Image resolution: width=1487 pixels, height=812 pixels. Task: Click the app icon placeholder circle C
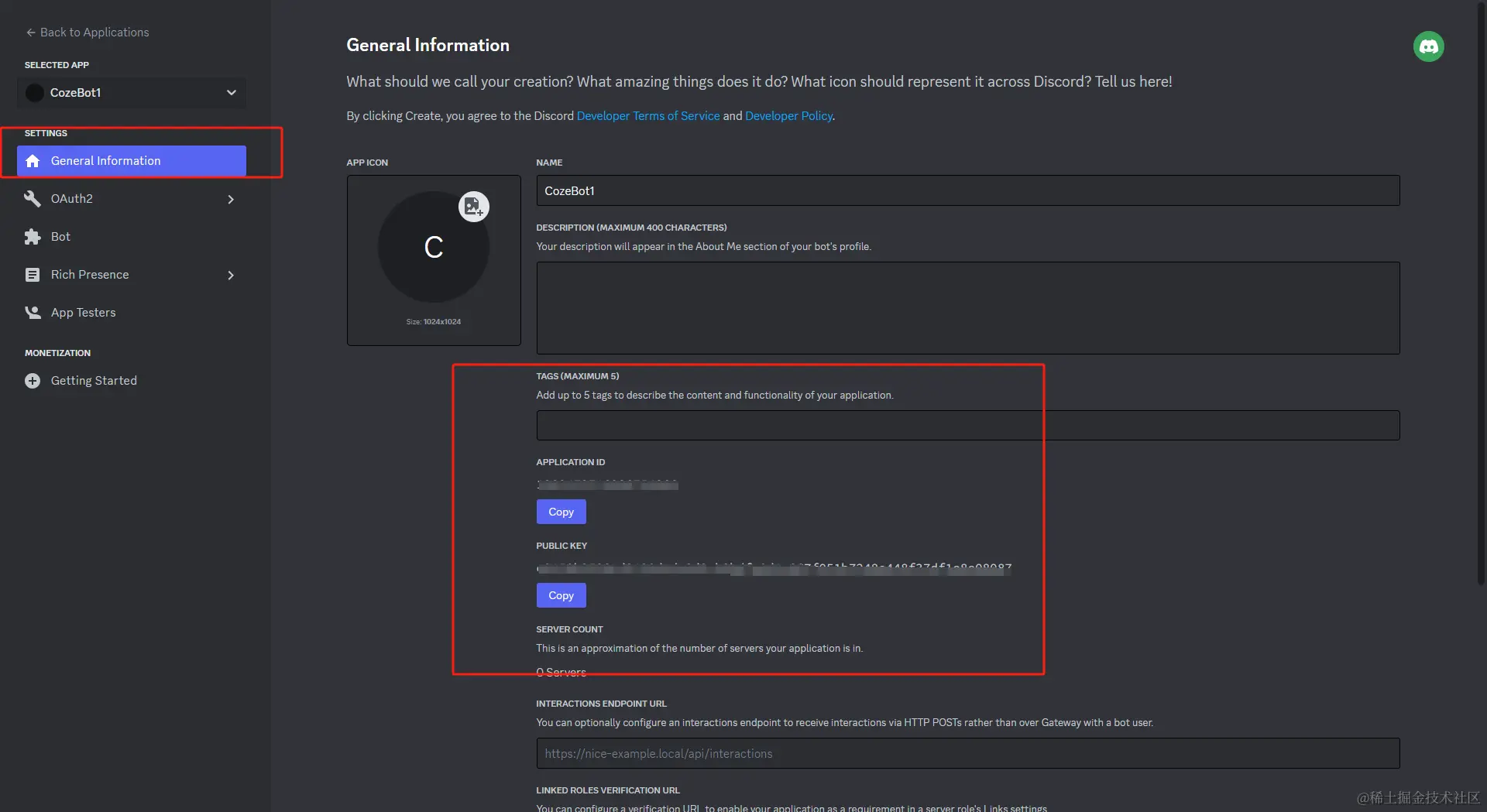tap(434, 247)
